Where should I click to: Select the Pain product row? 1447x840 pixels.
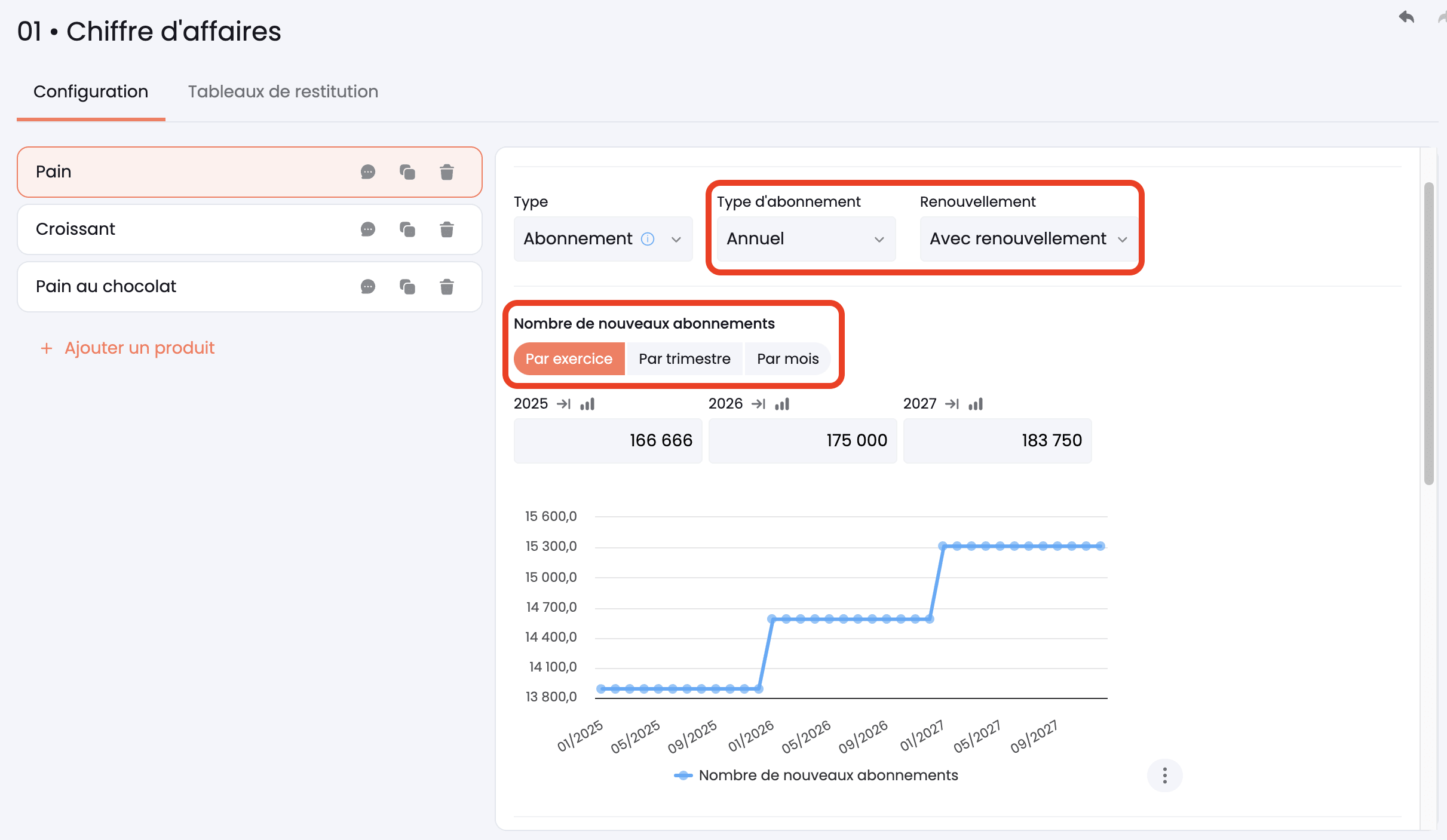click(x=250, y=172)
